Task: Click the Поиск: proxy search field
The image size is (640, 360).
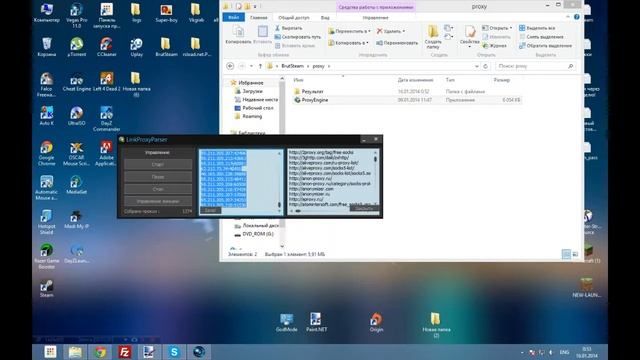Action: [x=536, y=66]
